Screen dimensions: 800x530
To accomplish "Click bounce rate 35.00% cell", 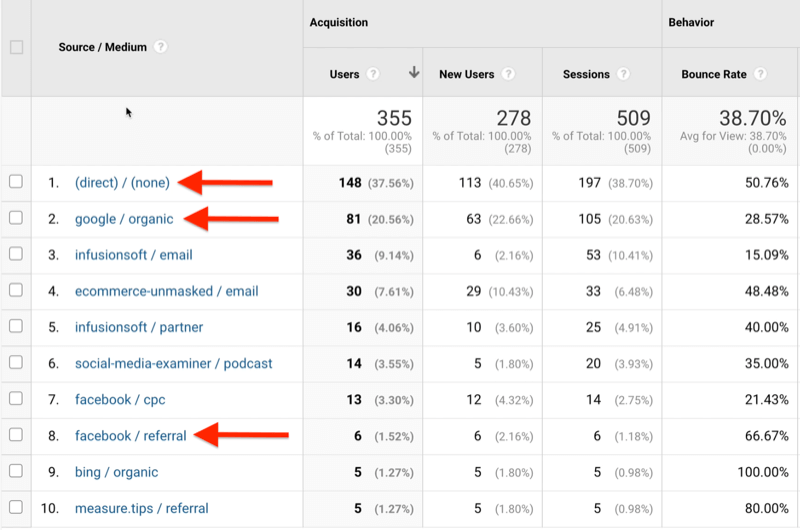I will click(x=767, y=364).
